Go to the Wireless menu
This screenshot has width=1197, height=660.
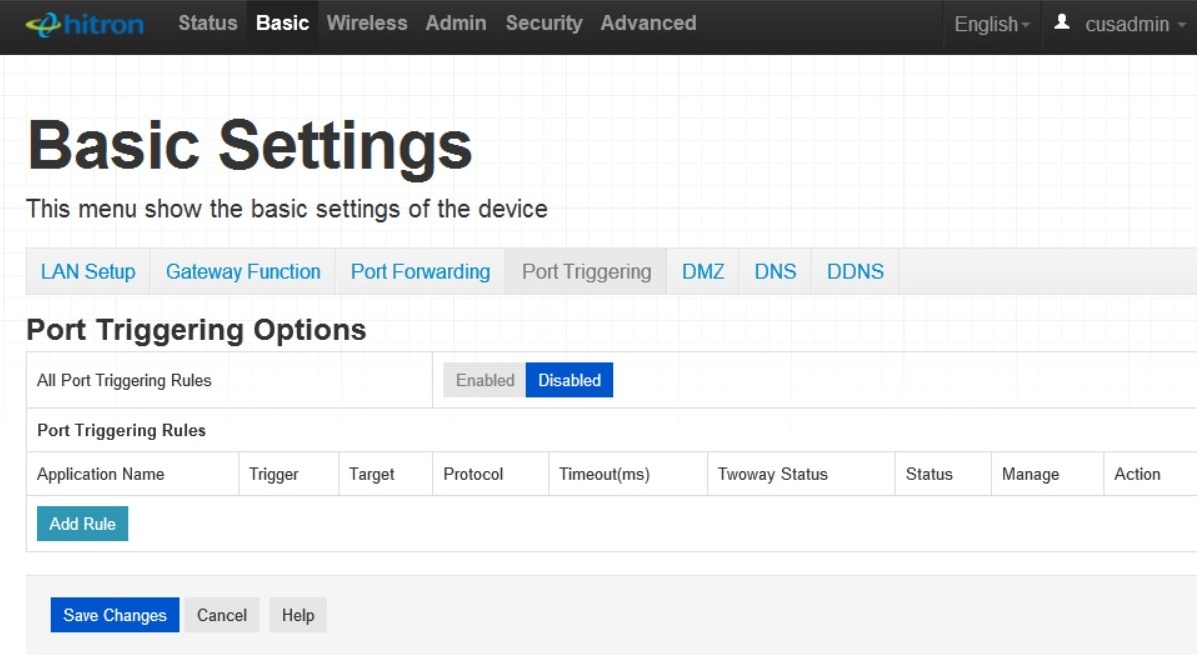tap(367, 23)
